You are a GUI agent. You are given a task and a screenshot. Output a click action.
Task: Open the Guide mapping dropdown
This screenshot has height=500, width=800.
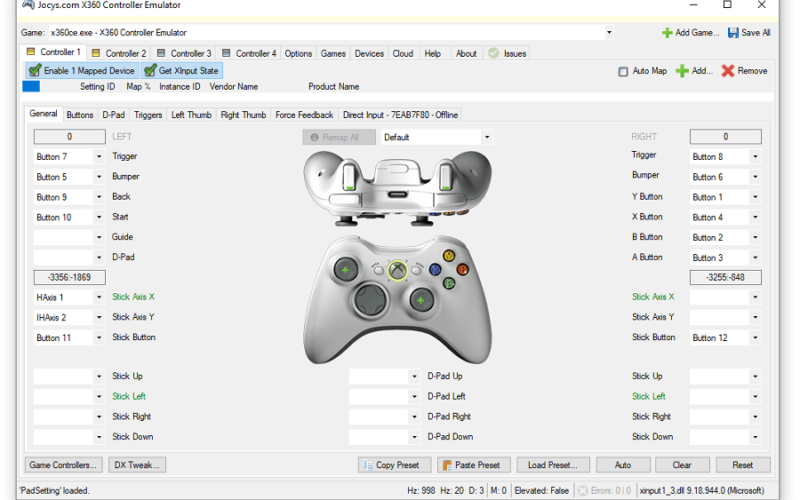[x=99, y=237]
